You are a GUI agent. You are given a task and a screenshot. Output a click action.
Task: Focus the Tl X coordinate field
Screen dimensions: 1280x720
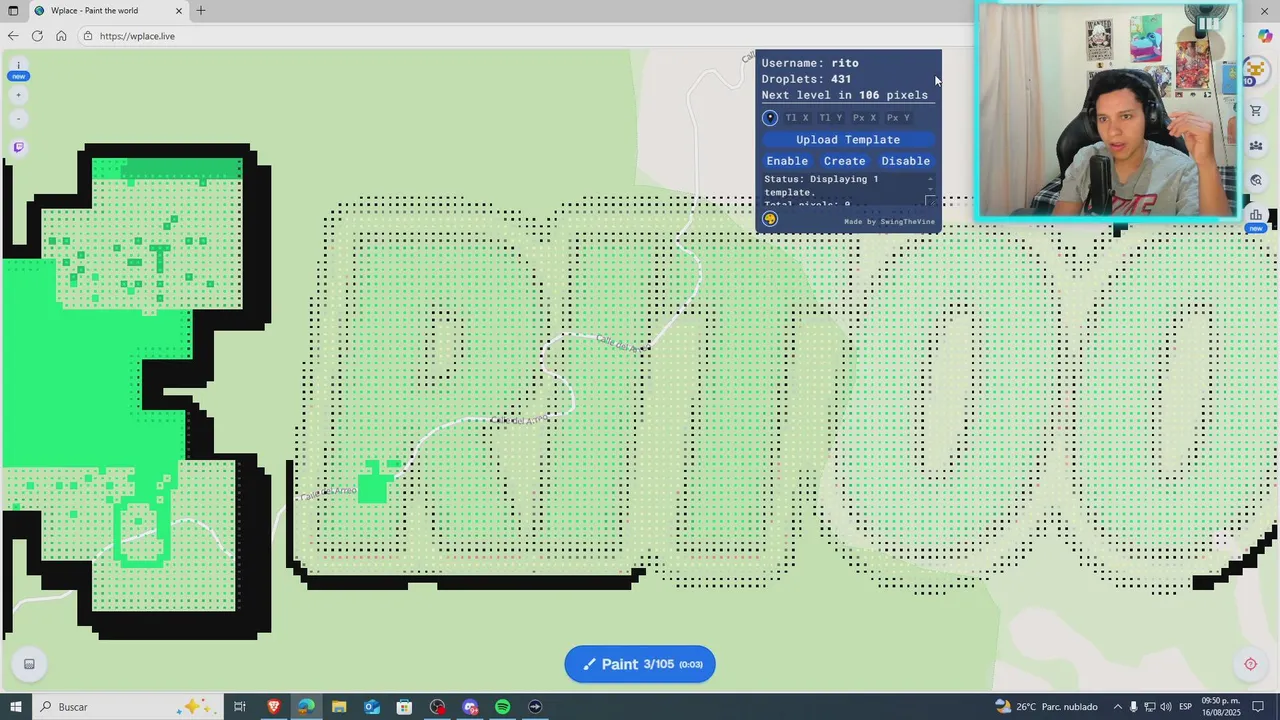tap(797, 118)
